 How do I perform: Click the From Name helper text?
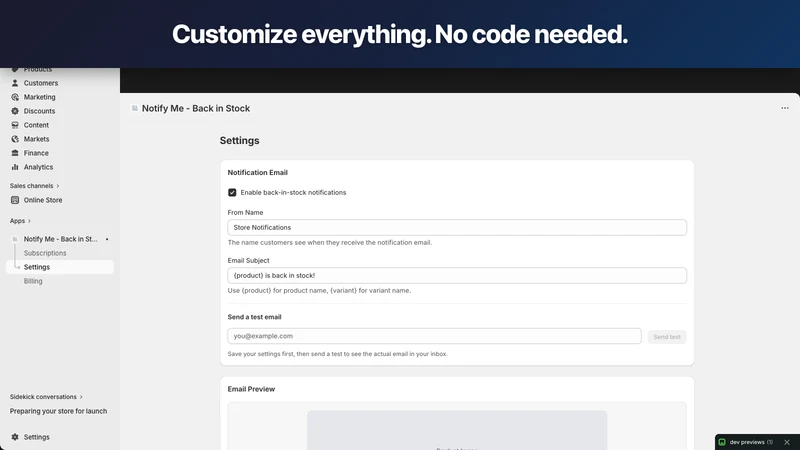coord(330,242)
